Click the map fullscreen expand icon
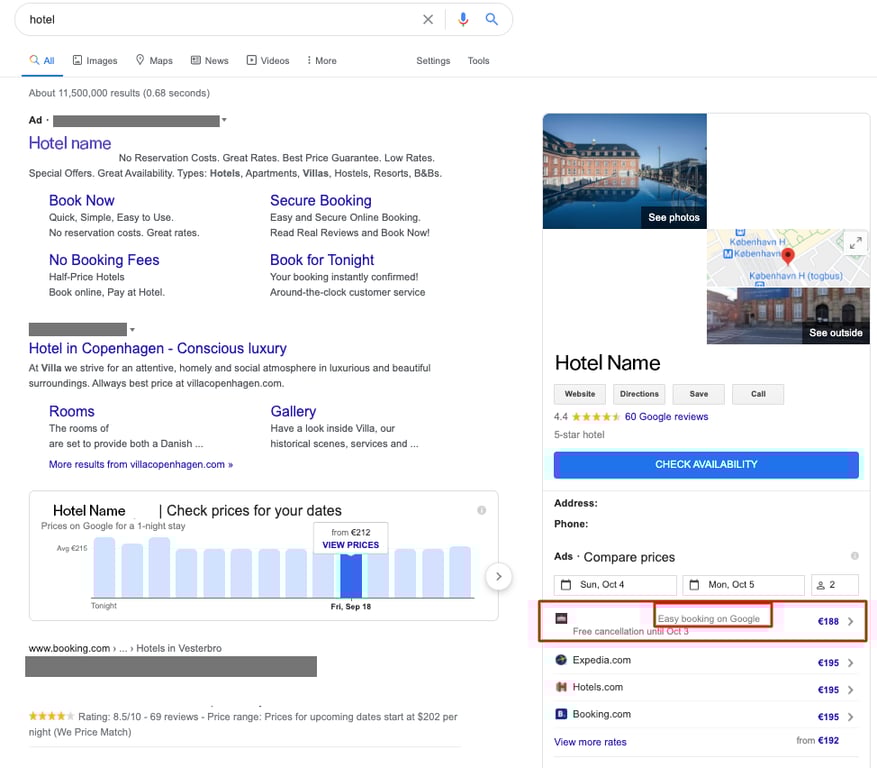Image resolution: width=877 pixels, height=768 pixels. tap(856, 242)
